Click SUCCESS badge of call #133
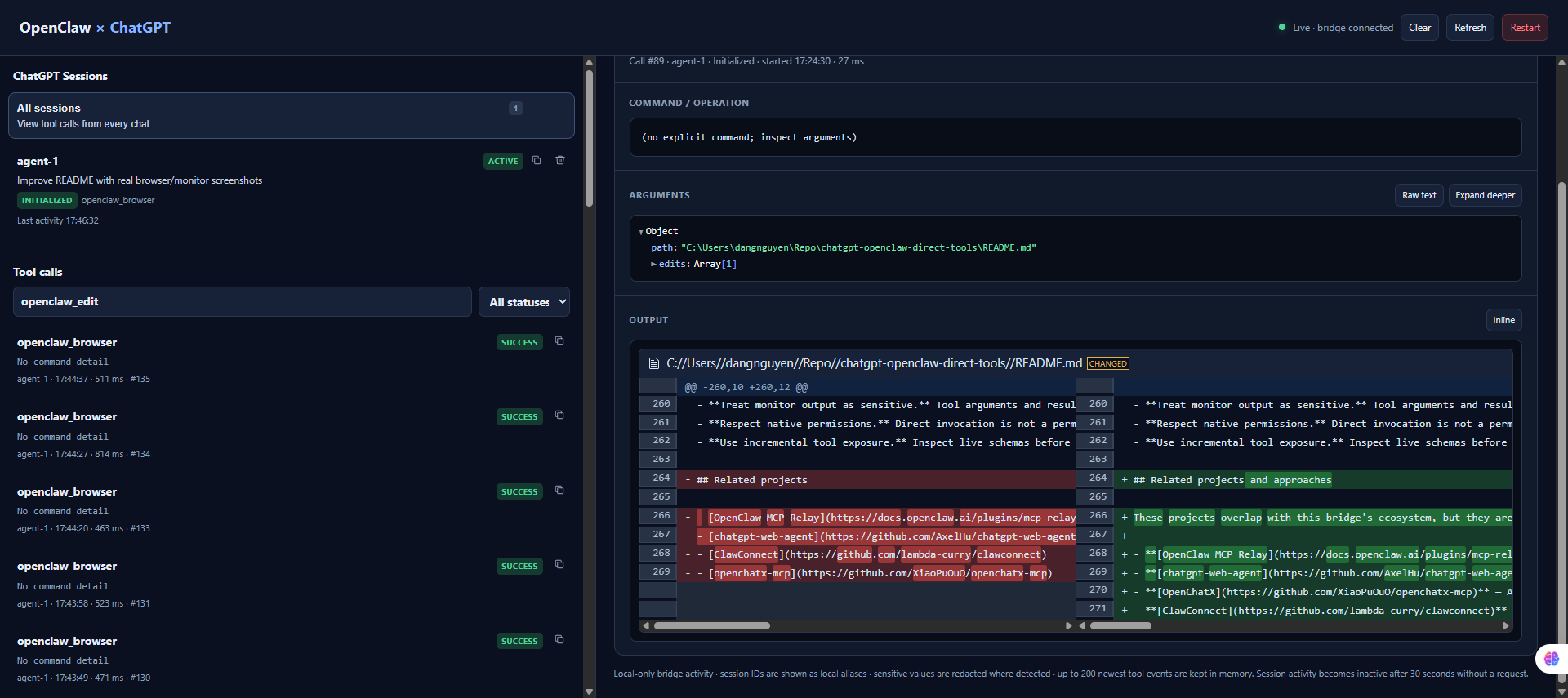The image size is (1568, 698). [519, 491]
